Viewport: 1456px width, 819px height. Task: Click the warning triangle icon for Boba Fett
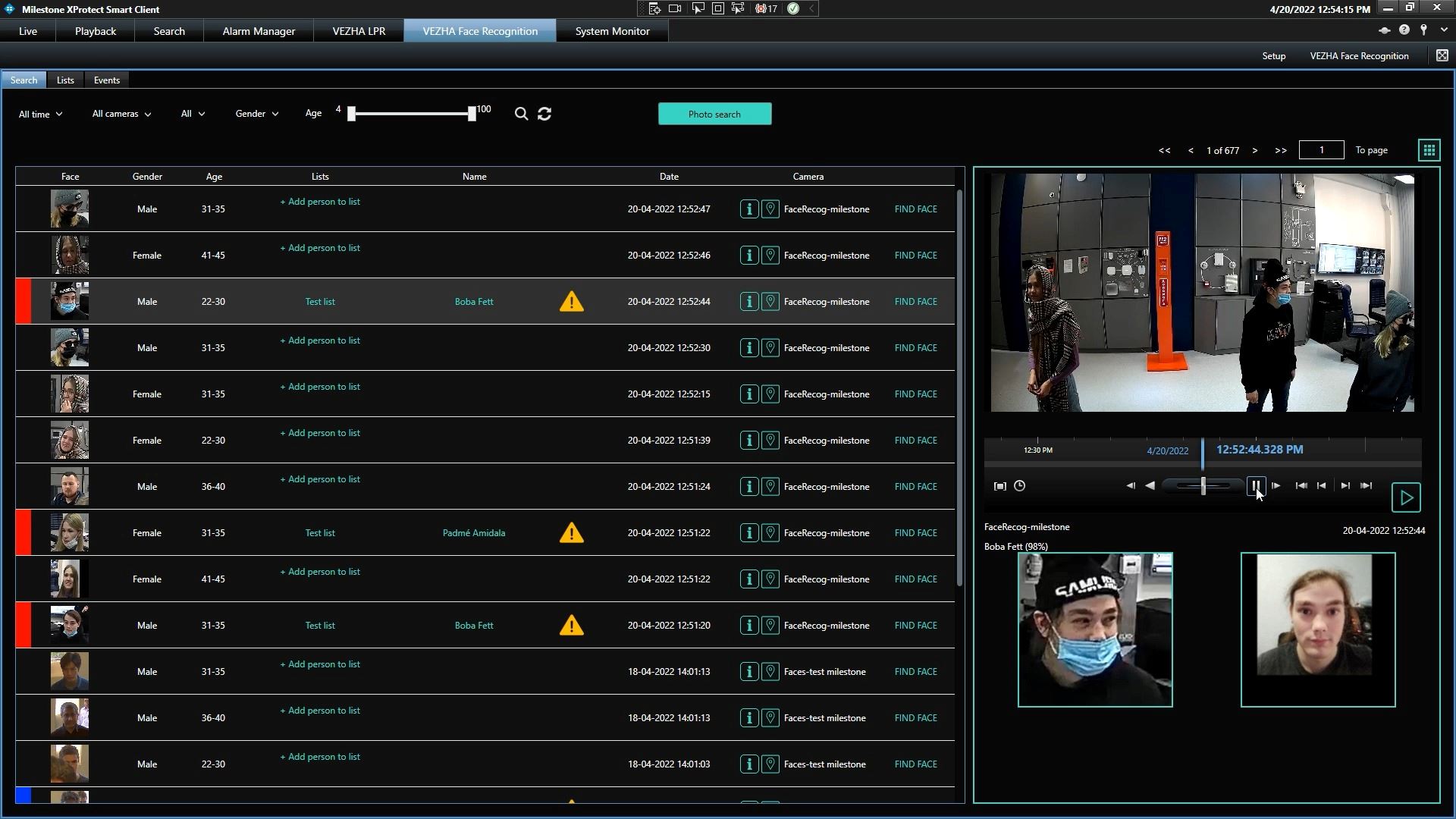click(570, 301)
